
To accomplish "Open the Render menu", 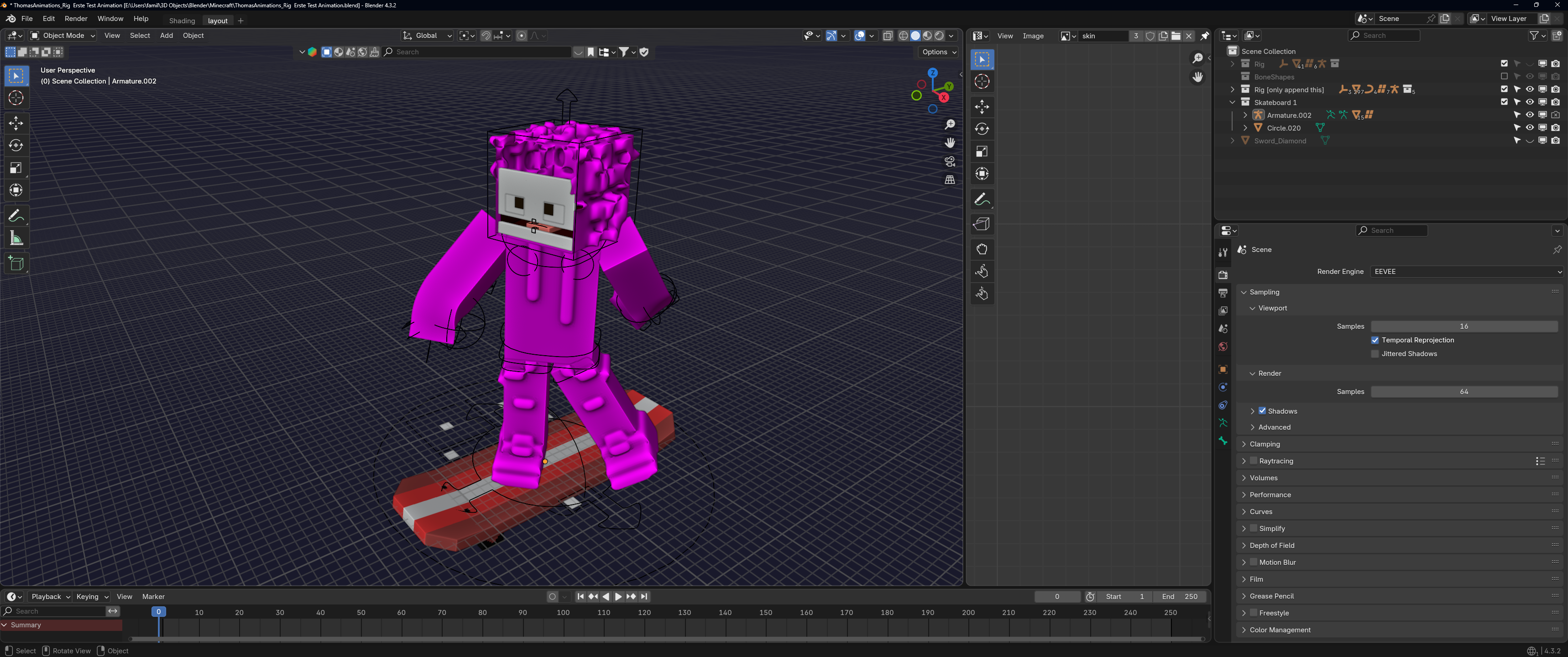I will click(75, 19).
